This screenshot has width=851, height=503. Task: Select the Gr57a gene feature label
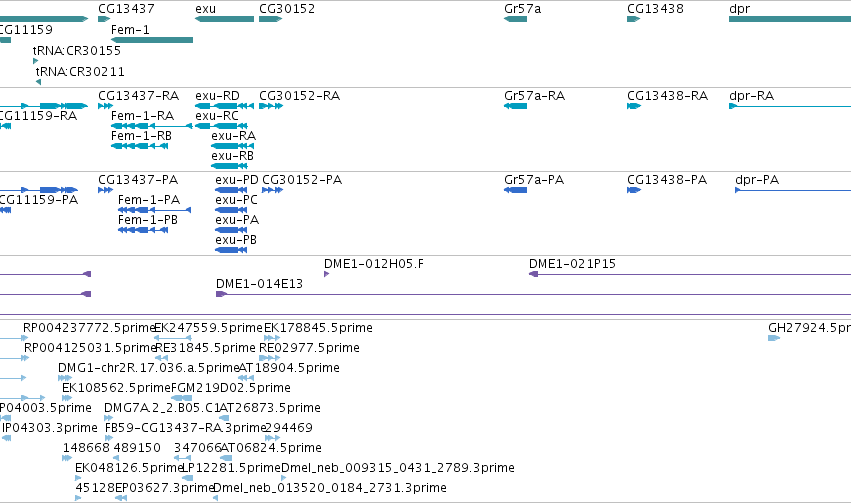point(522,9)
